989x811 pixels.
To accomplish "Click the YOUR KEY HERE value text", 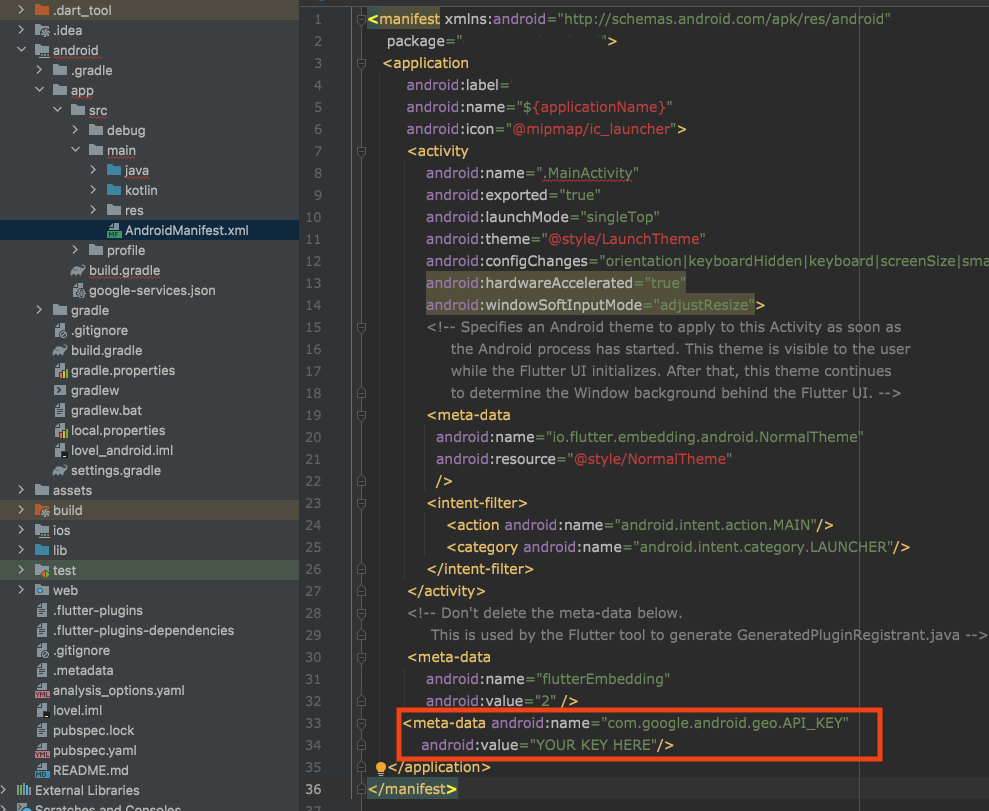I will (x=593, y=745).
